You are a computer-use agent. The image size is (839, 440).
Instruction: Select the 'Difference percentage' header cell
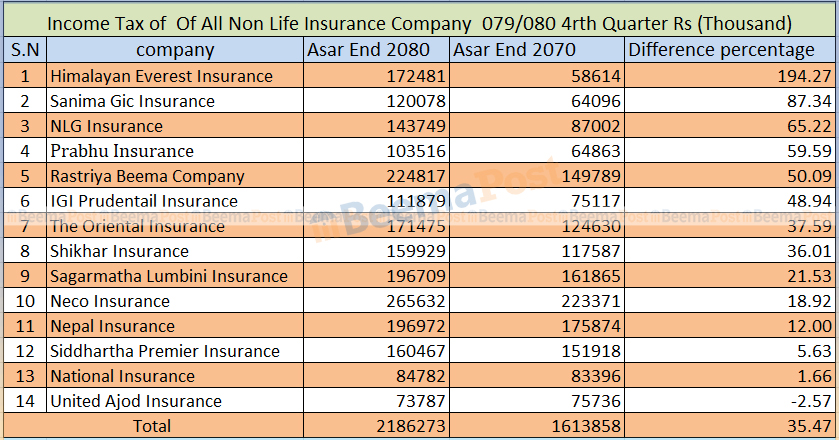tap(722, 50)
